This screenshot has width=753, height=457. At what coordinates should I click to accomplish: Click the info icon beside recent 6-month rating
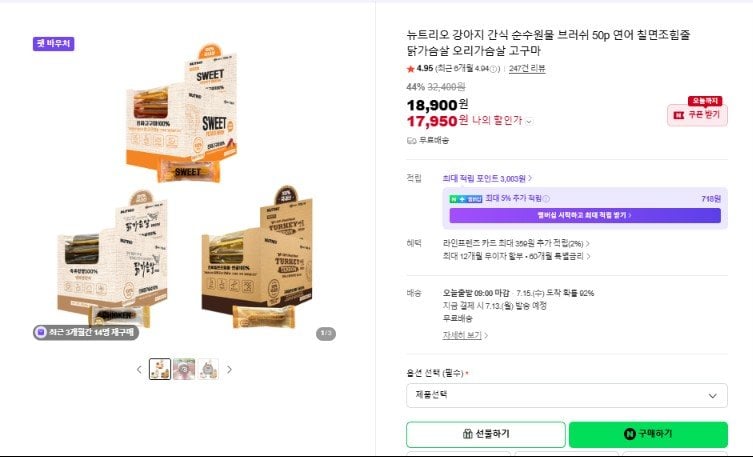point(493,69)
